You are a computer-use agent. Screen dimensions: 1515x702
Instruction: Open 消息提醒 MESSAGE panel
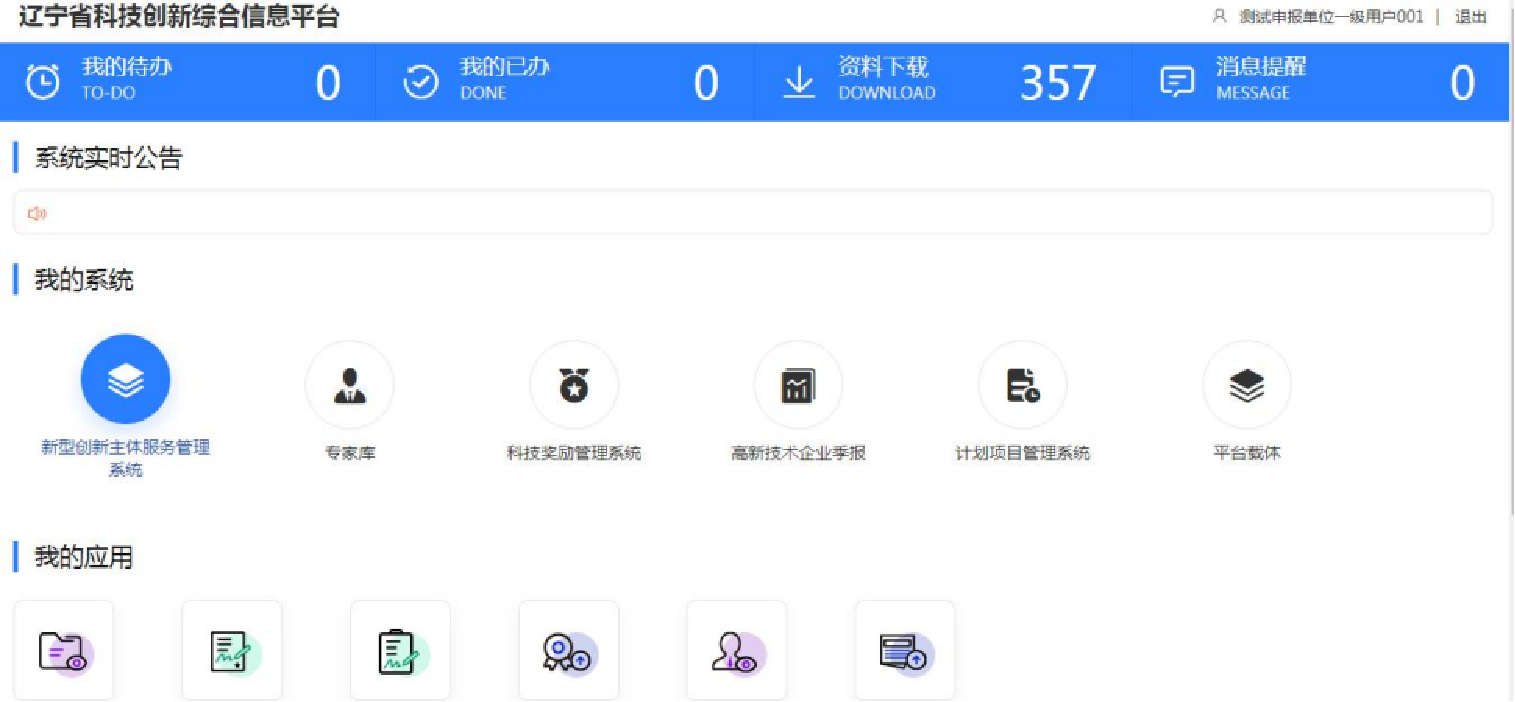[x=1320, y=82]
